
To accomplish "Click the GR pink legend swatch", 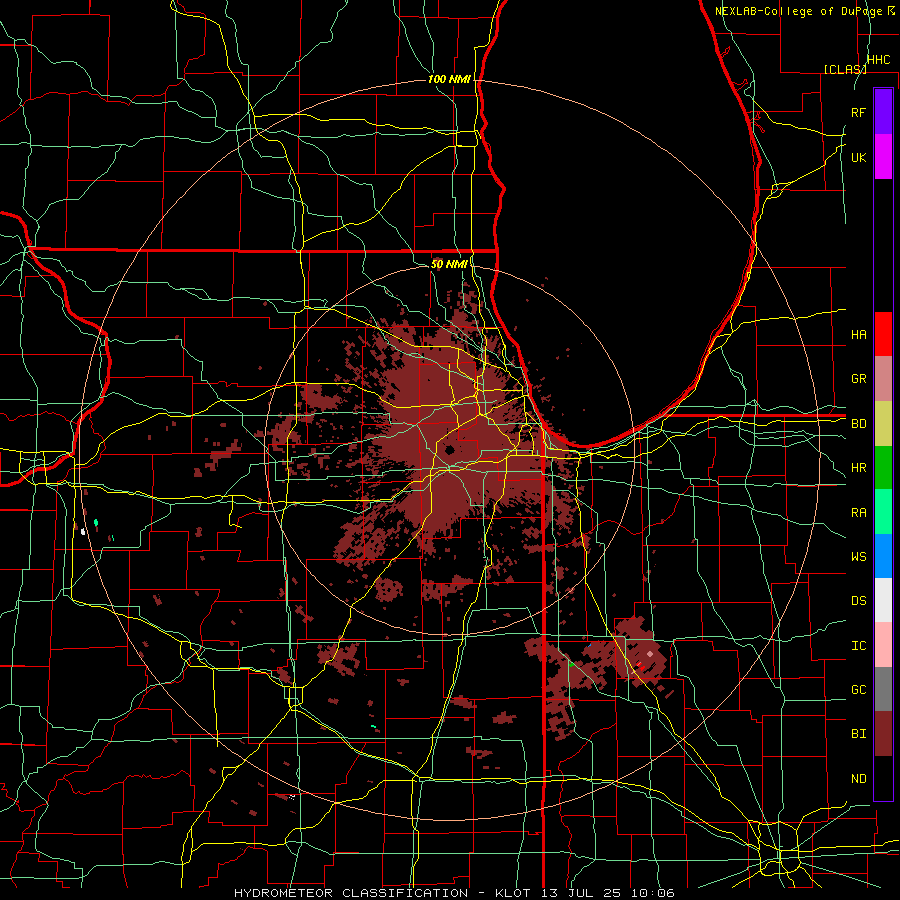I will click(x=883, y=378).
